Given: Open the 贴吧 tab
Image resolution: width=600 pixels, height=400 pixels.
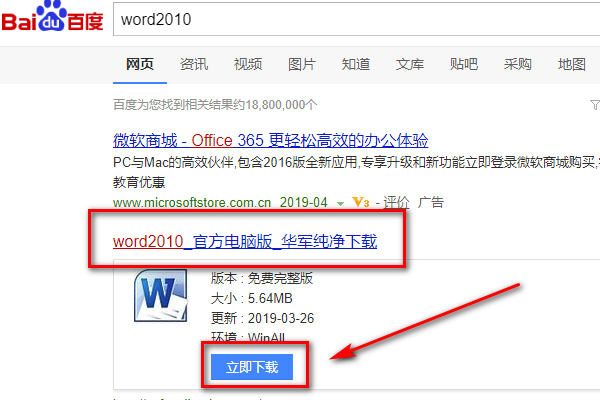Looking at the screenshot, I should pyautogui.click(x=463, y=64).
